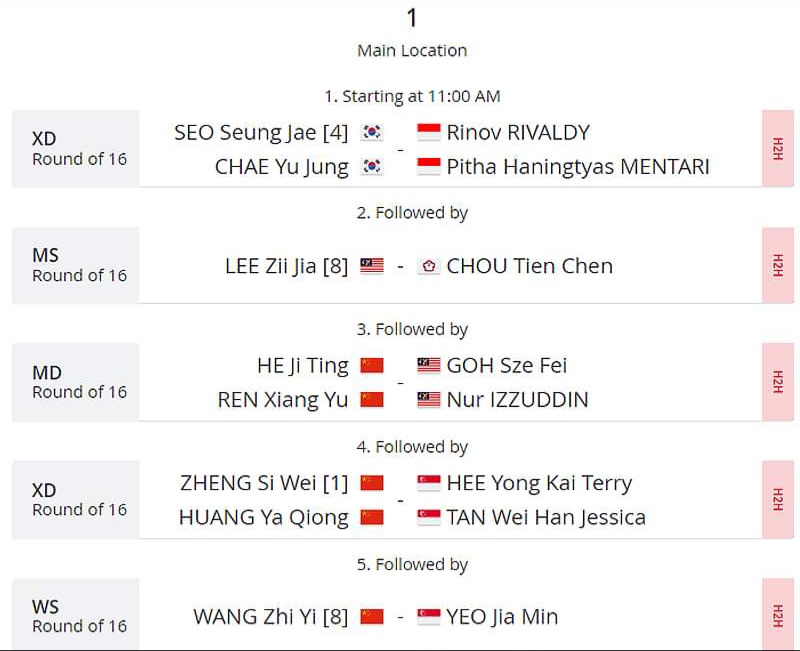Click Malaysia flag beside GOH Sze Fei

(429, 365)
